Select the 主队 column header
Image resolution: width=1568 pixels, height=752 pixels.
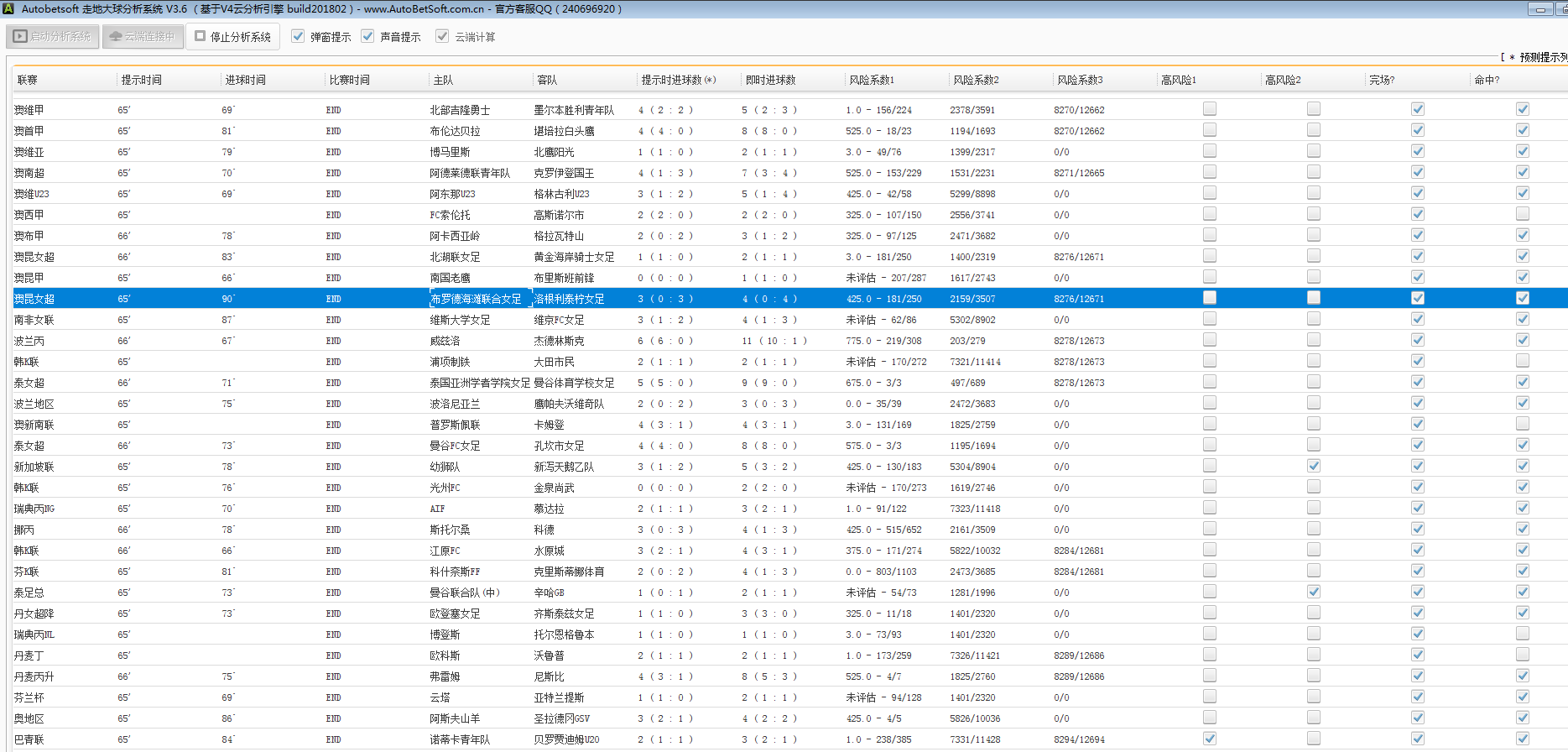click(443, 81)
